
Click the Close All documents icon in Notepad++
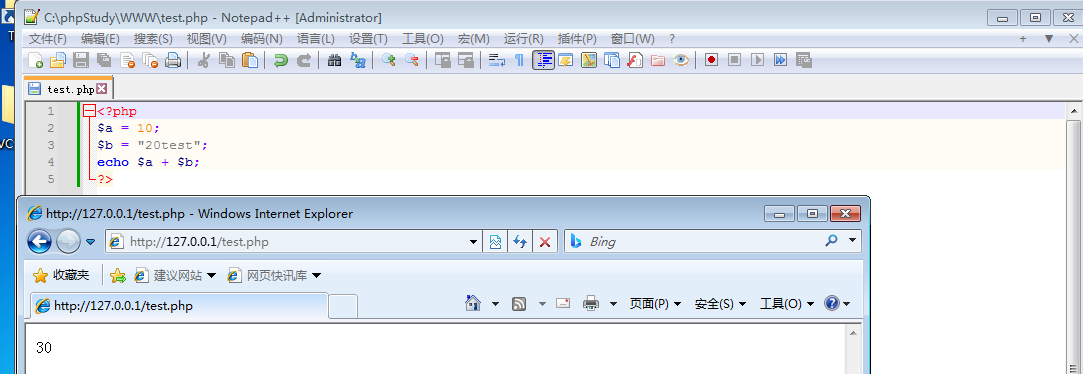(150, 60)
